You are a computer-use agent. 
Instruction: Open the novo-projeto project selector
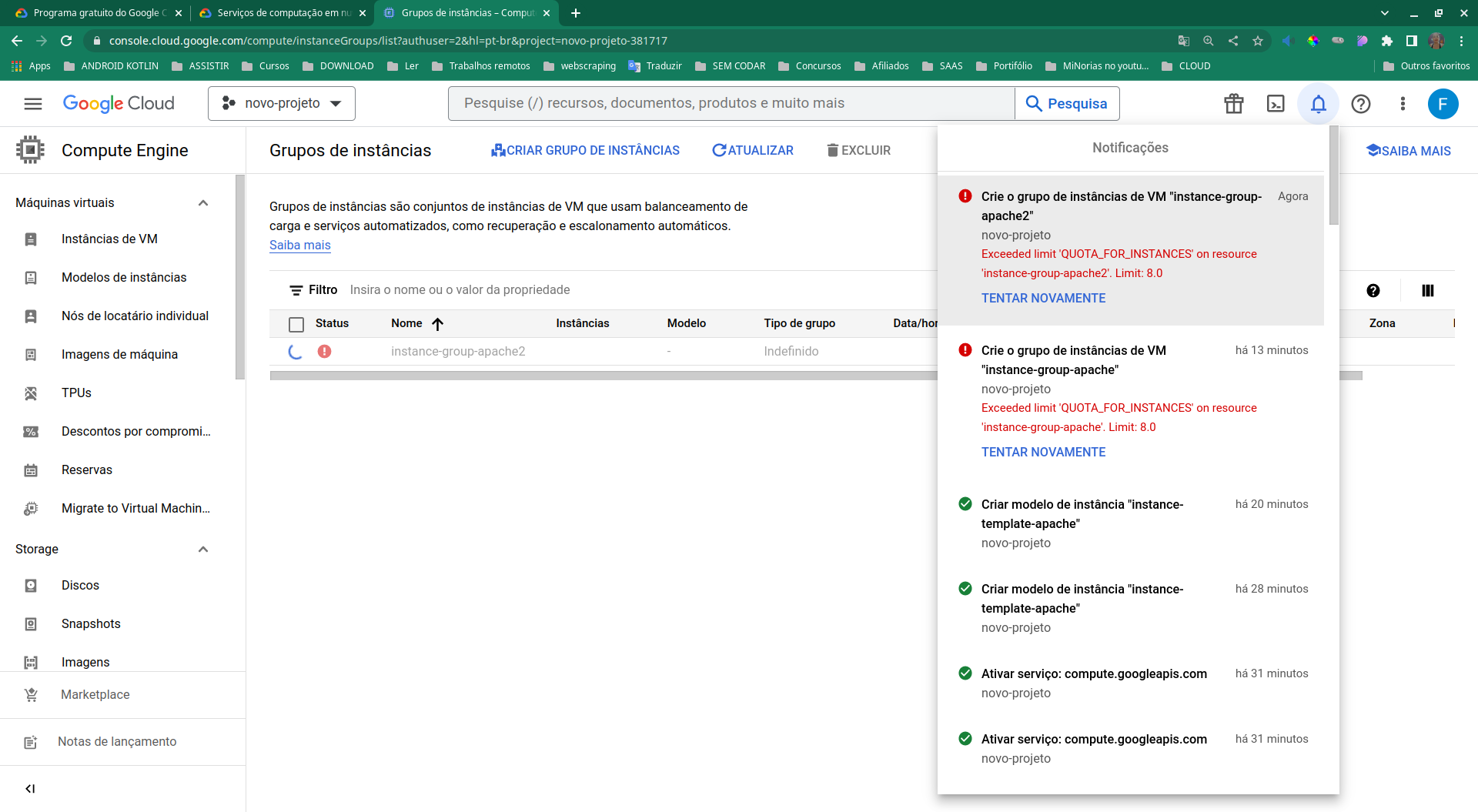tap(282, 103)
